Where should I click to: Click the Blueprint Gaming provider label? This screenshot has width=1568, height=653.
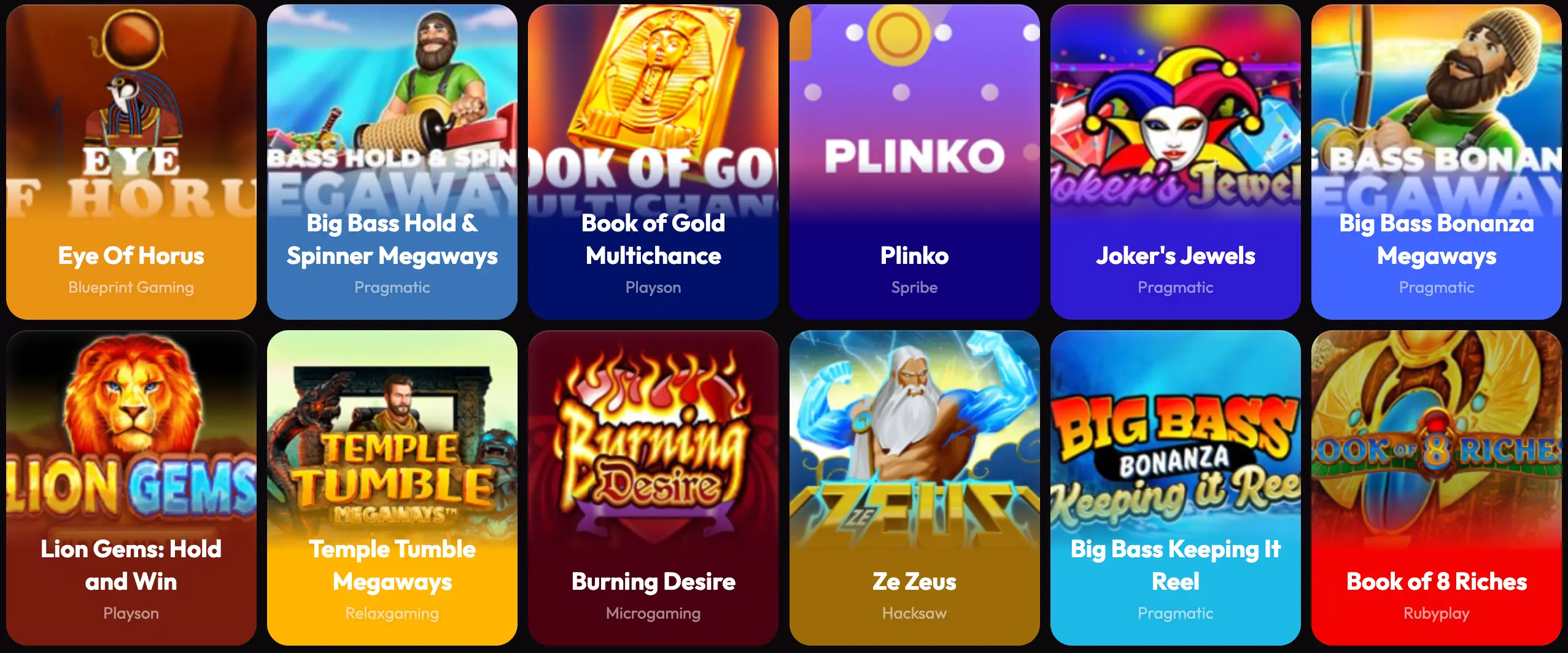tap(131, 287)
